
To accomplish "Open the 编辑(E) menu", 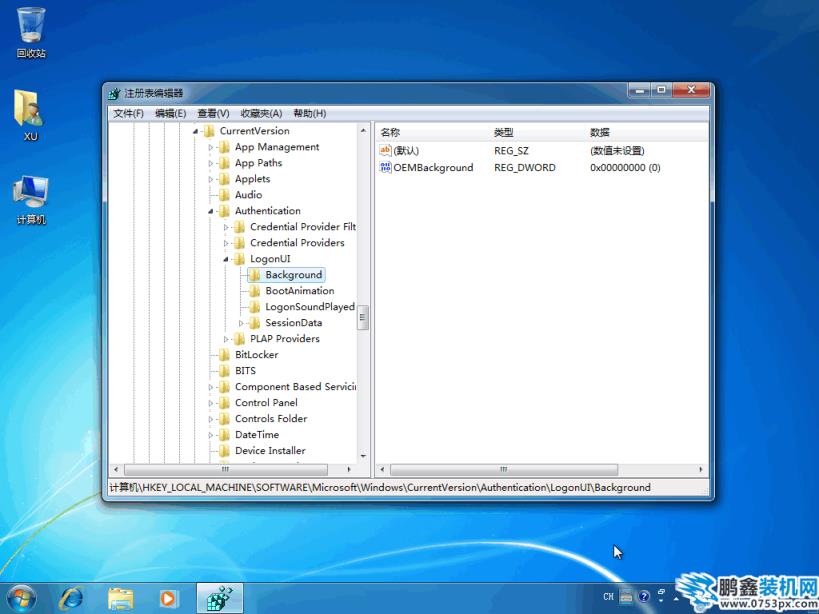I will click(170, 113).
